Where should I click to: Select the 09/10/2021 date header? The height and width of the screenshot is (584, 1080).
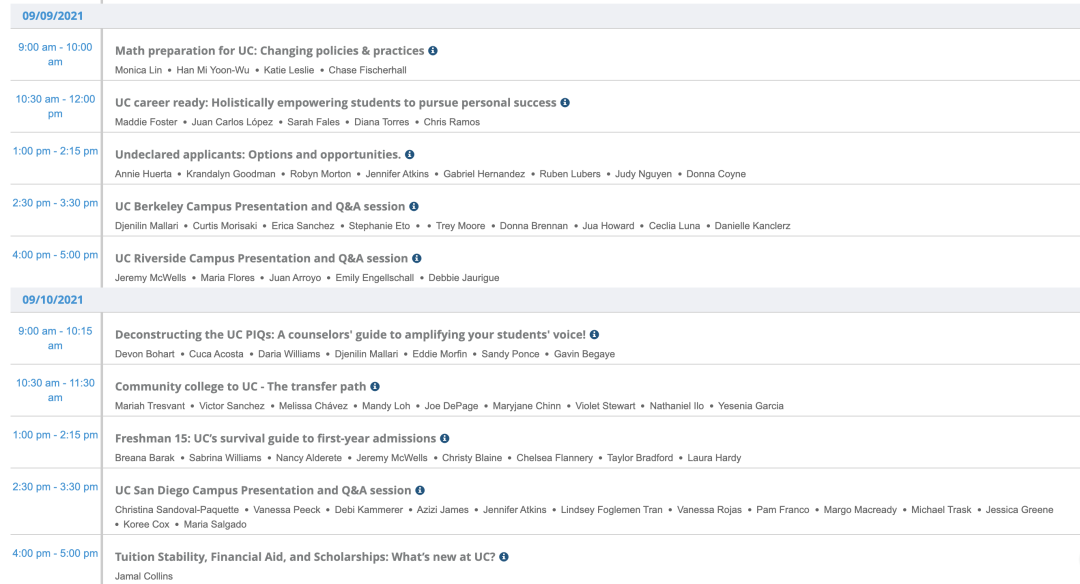52,300
